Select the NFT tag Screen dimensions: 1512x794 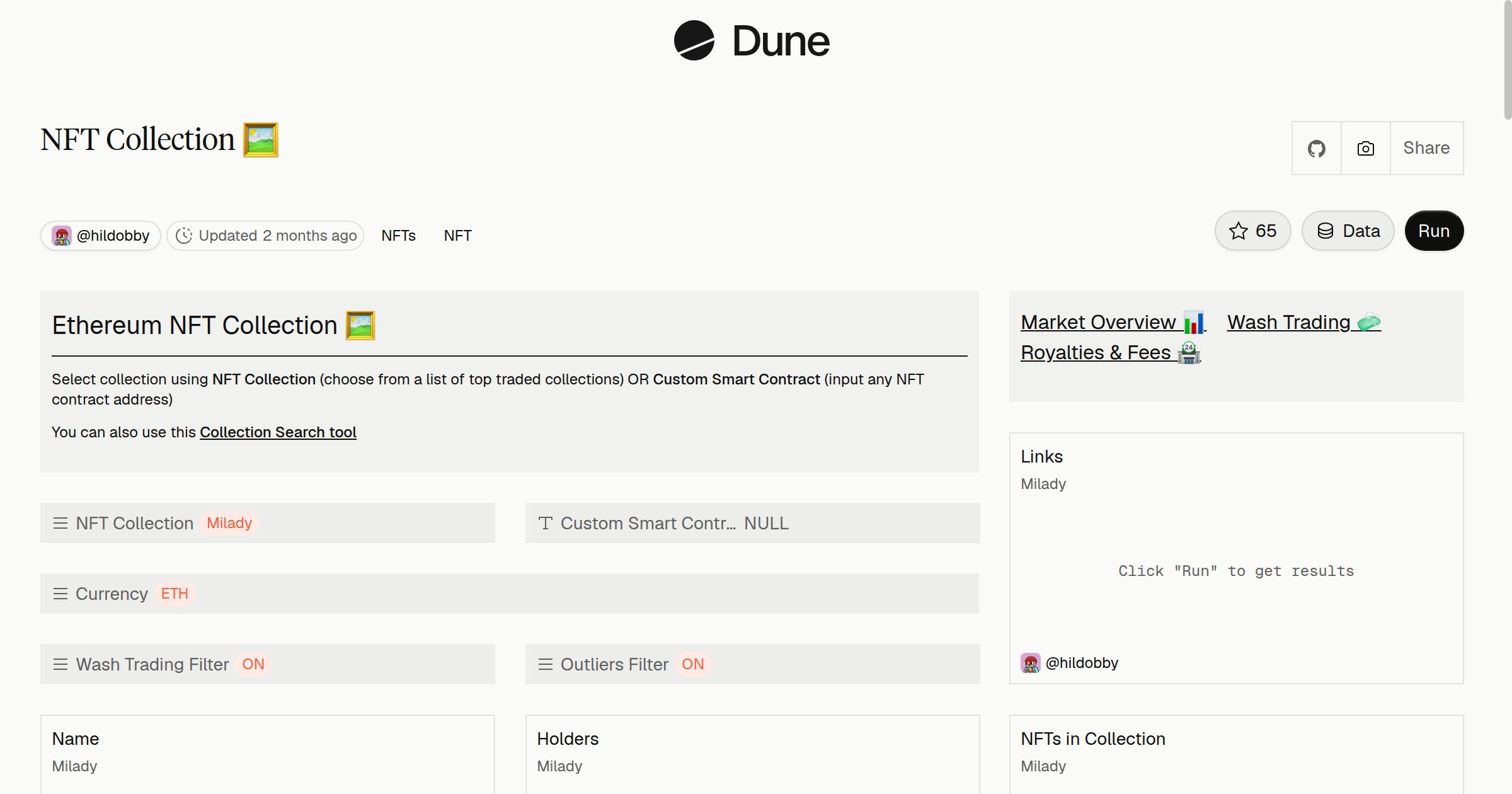(457, 236)
